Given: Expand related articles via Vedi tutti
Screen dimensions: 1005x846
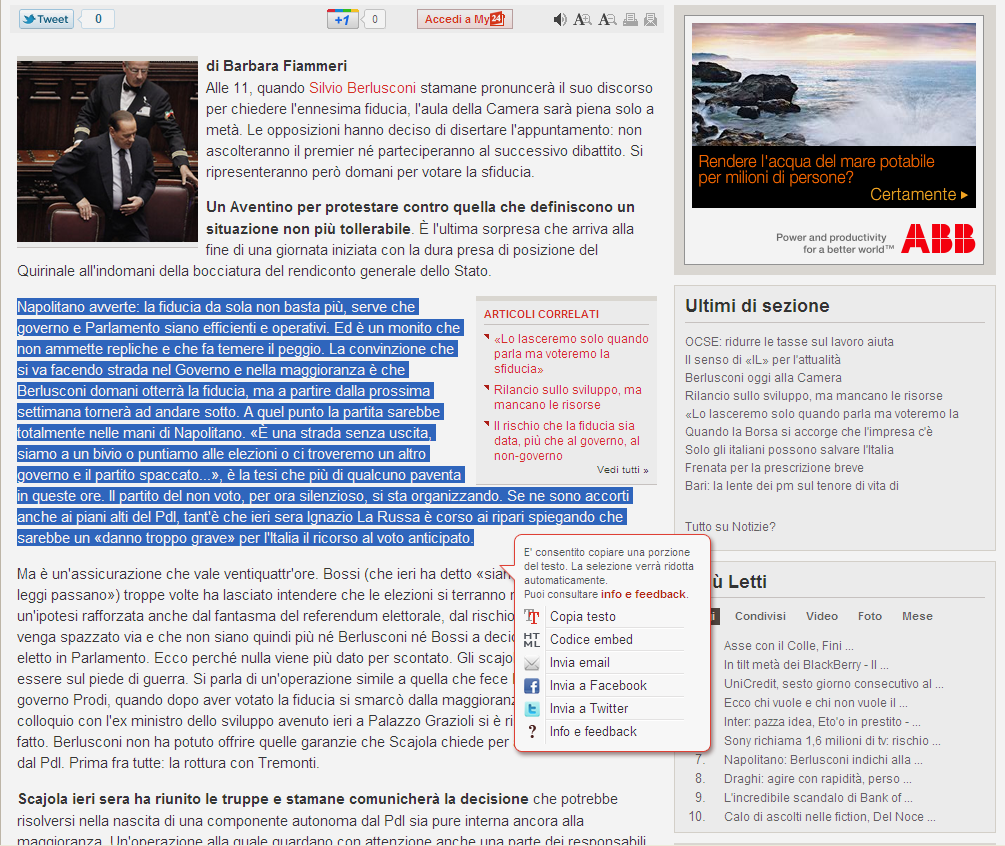Looking at the screenshot, I should click(622, 470).
